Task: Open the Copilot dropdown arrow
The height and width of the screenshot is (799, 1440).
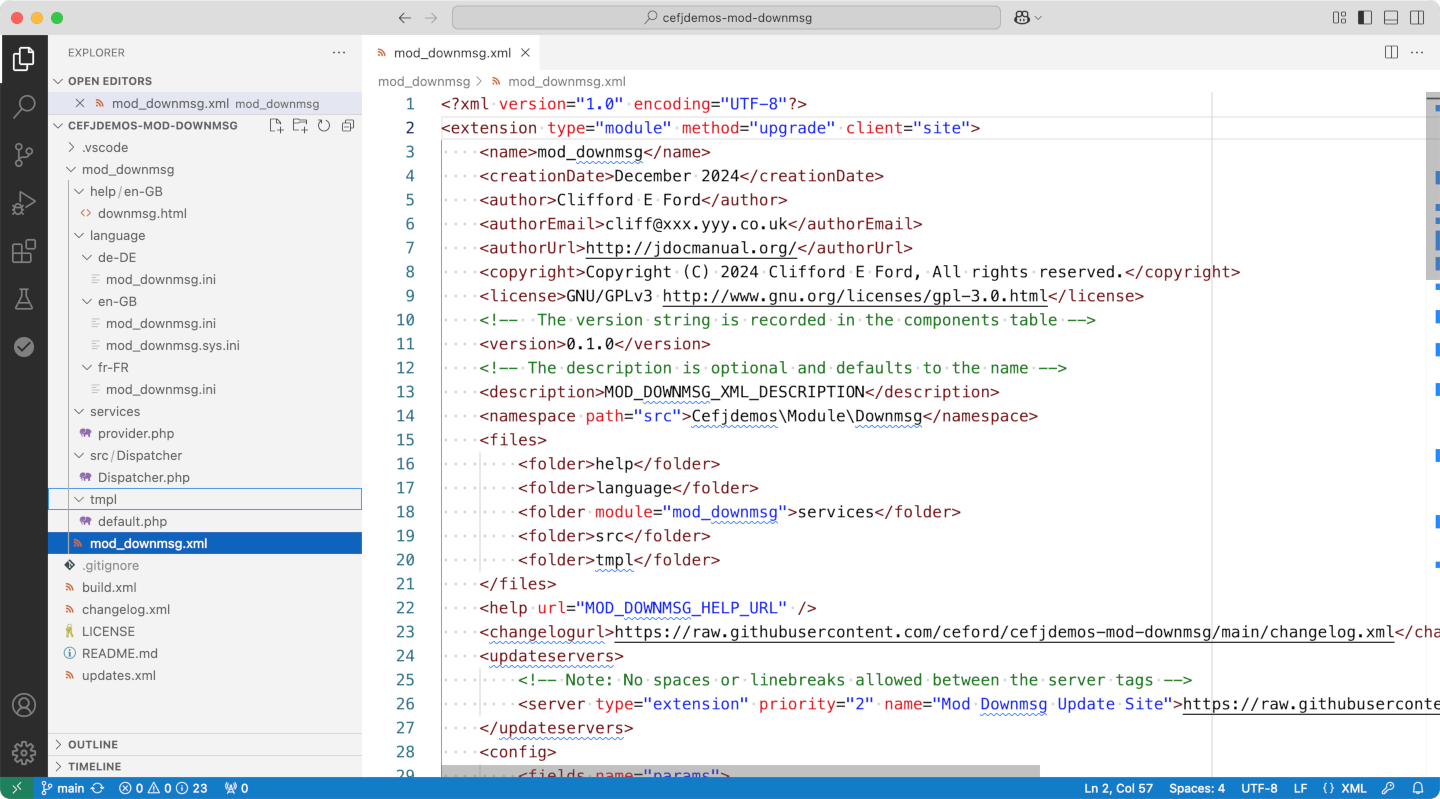Action: (1038, 18)
